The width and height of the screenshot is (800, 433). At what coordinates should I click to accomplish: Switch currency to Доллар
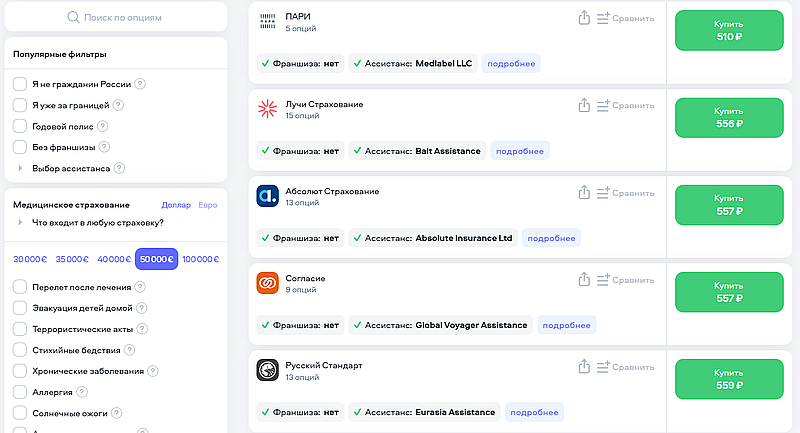(176, 205)
